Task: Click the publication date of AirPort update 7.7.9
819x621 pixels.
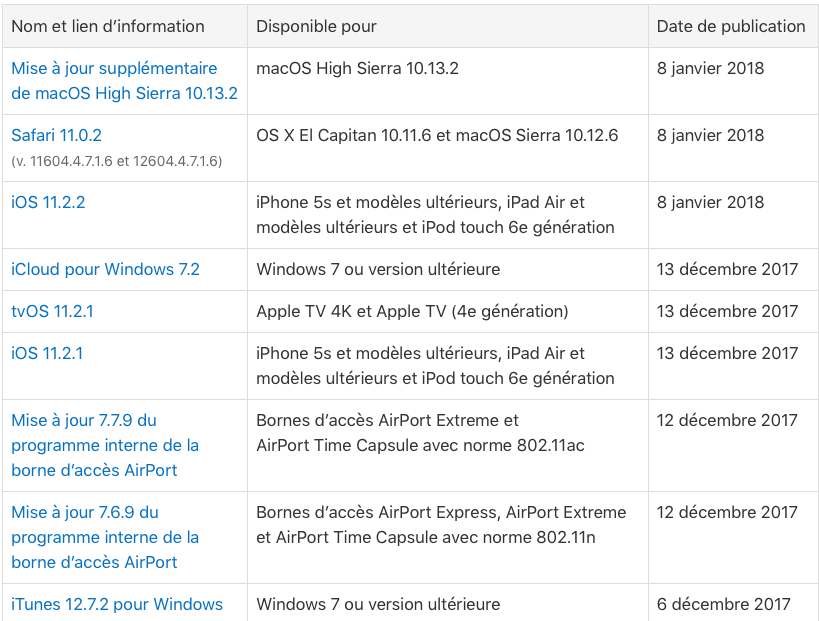Action: [x=727, y=420]
